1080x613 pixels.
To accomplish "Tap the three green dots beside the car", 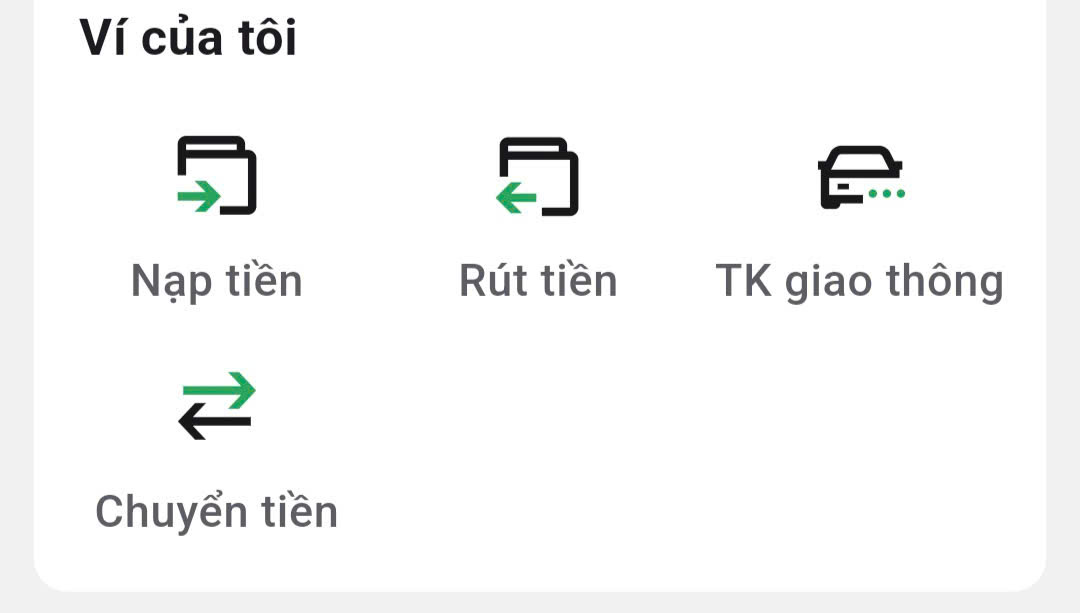I will [x=886, y=194].
